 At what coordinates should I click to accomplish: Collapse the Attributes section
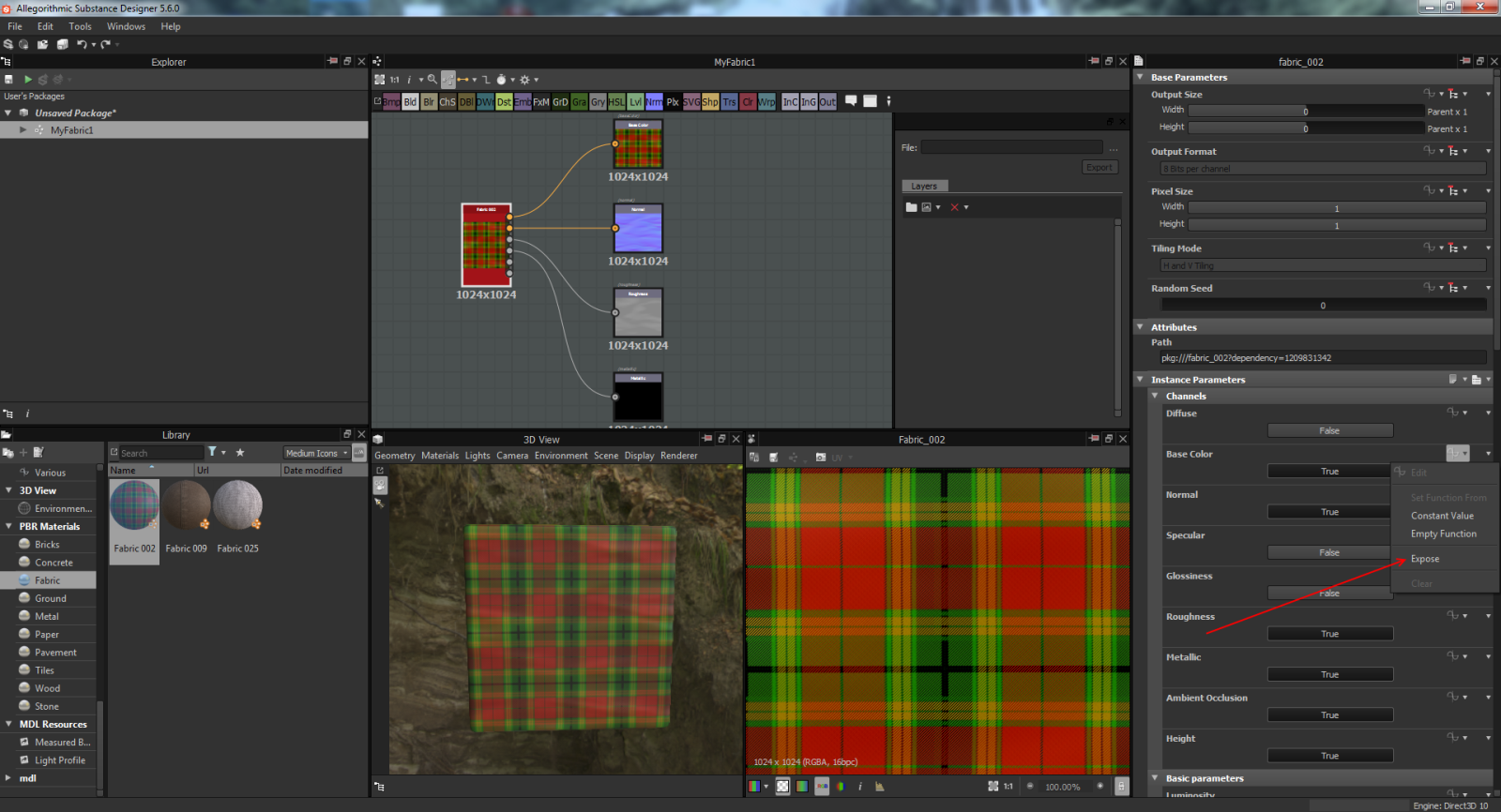(1140, 327)
